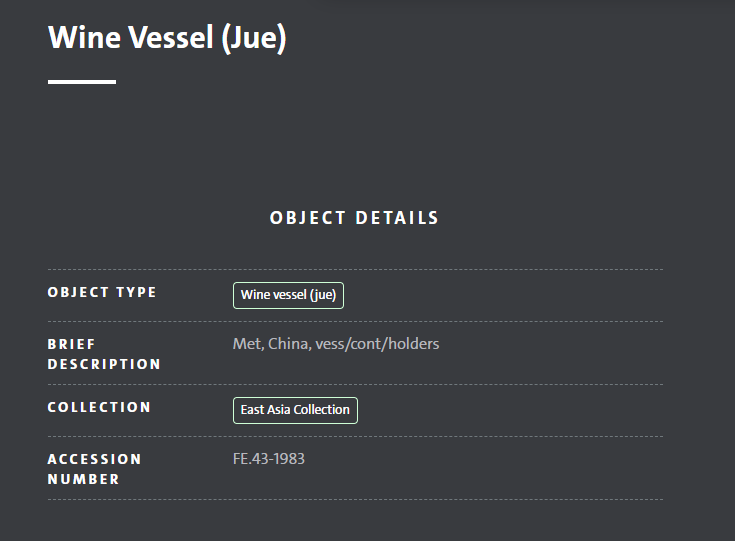The image size is (735, 541).
Task: Click the word ACCESSION in the field label
Action: (x=94, y=459)
